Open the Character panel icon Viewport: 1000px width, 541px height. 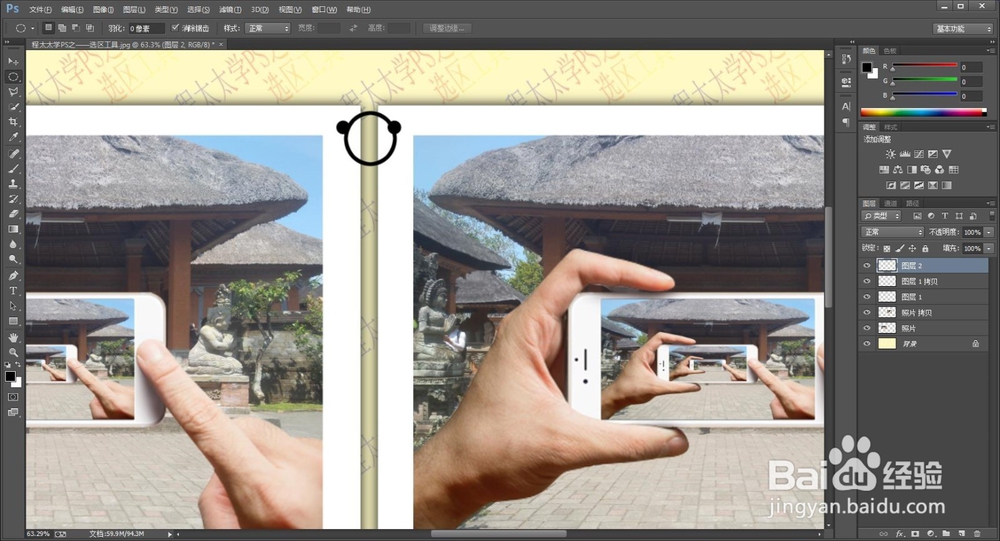click(846, 106)
